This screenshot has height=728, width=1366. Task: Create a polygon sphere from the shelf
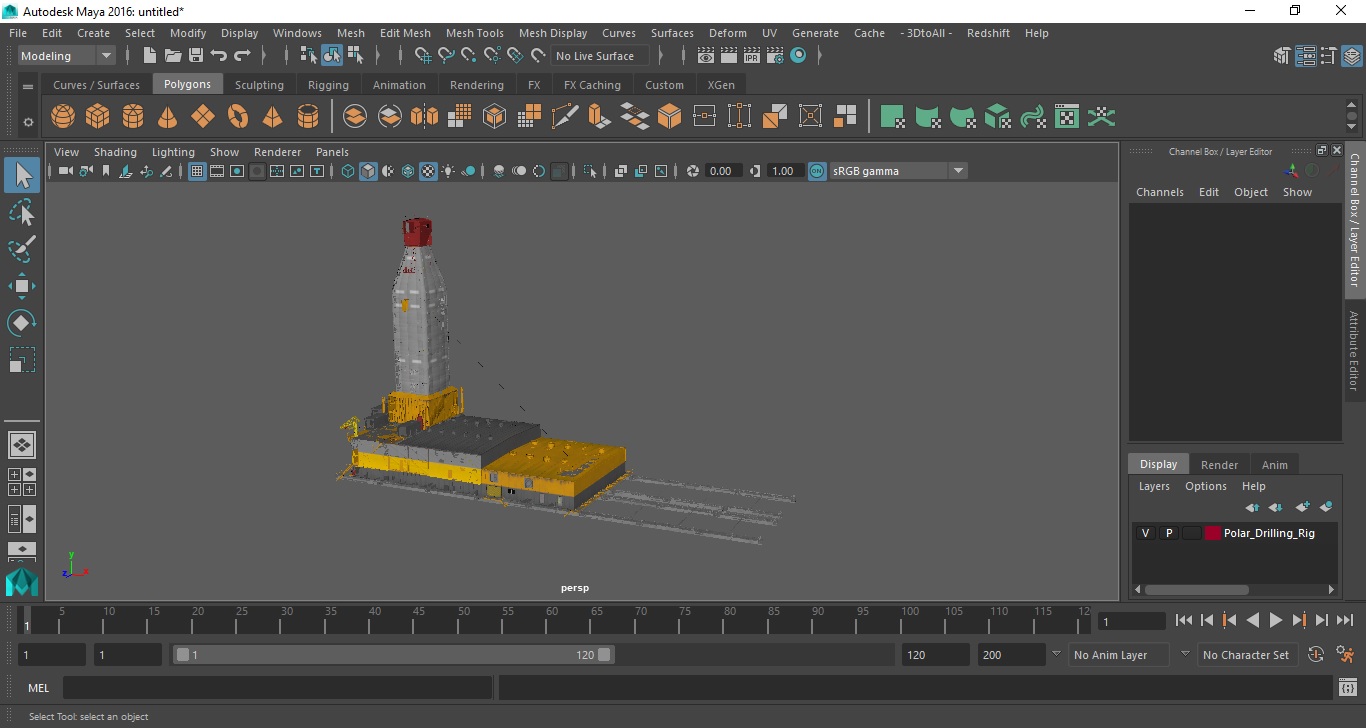coord(63,117)
